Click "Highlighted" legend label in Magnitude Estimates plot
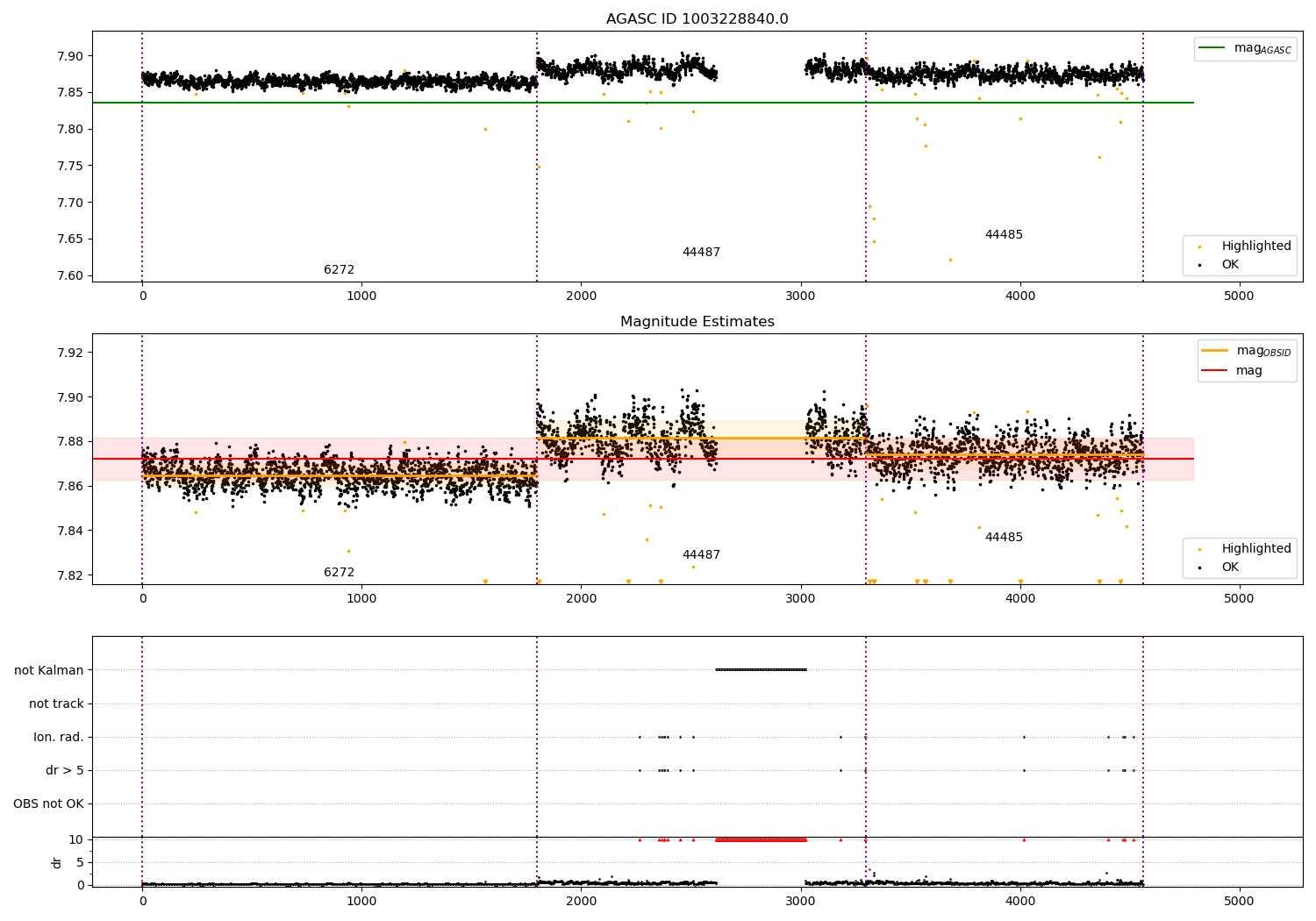This screenshot has width=1316, height=921. click(1256, 549)
